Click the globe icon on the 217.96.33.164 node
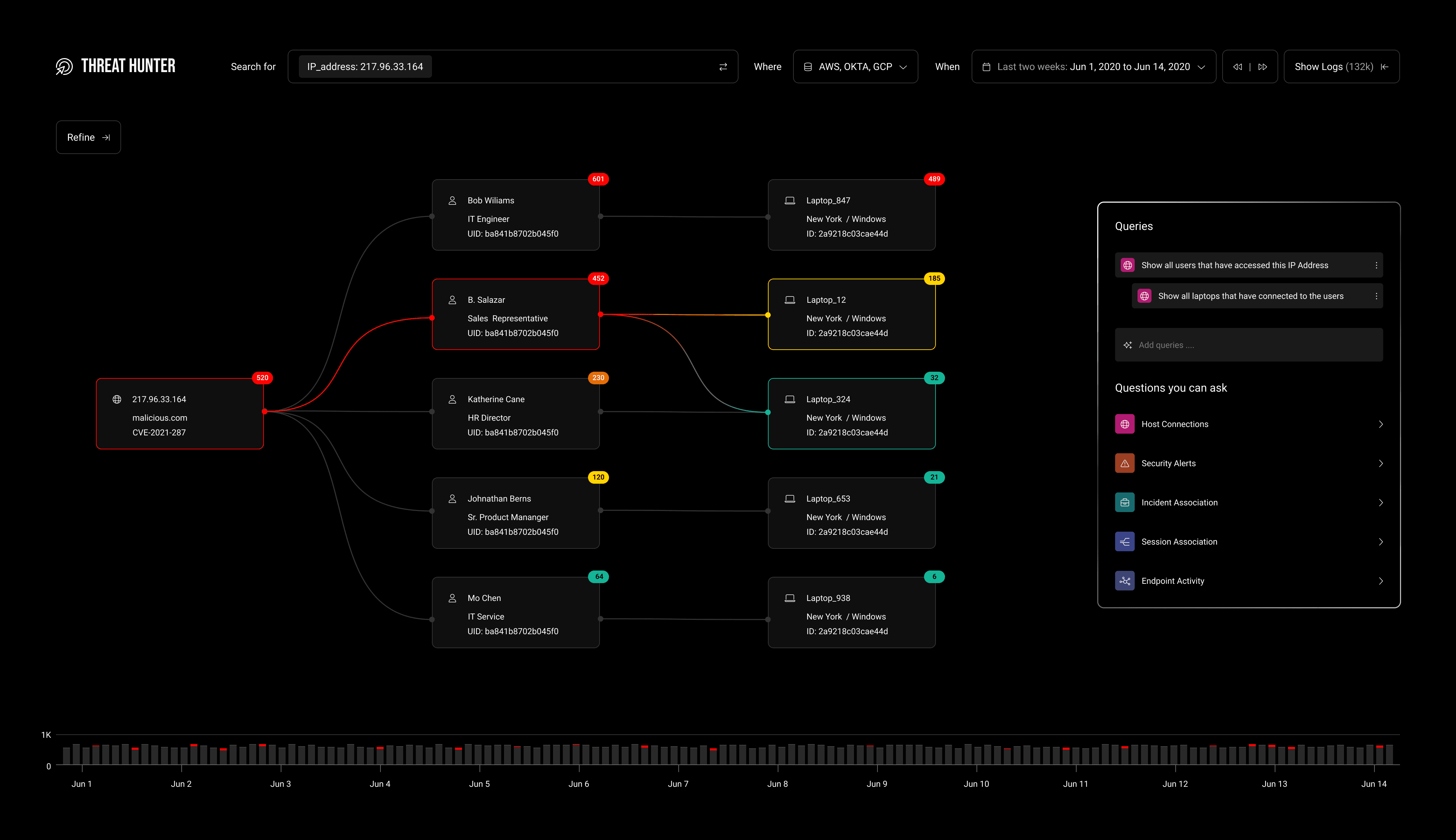 coord(117,399)
